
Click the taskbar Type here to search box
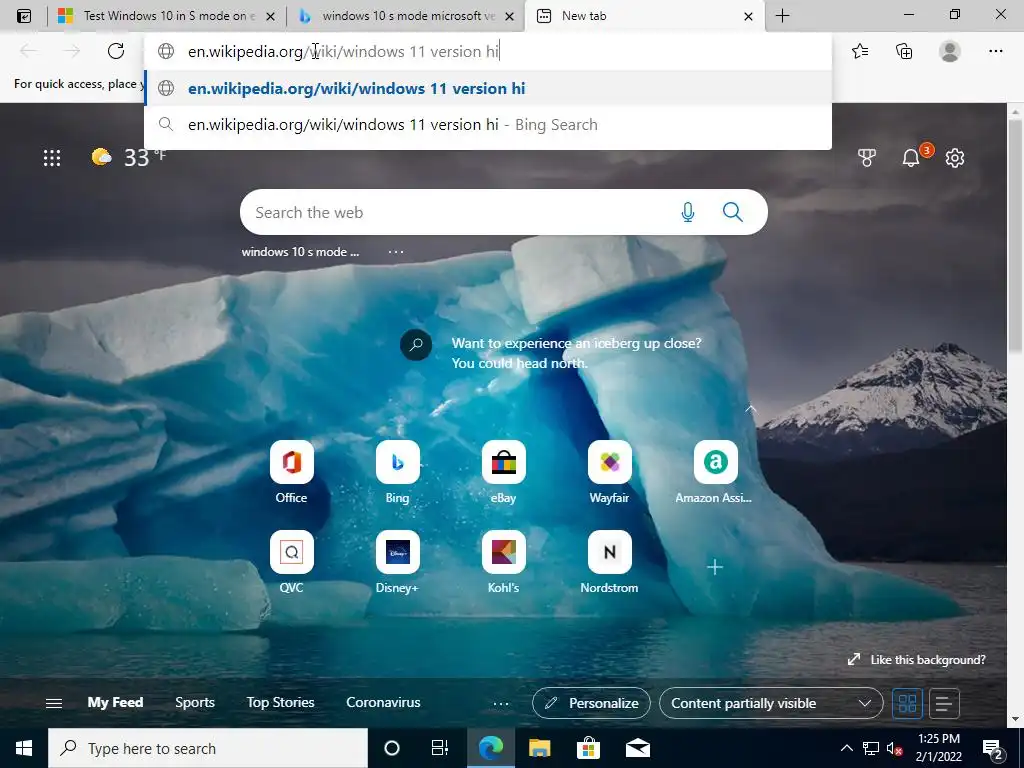tap(208, 748)
